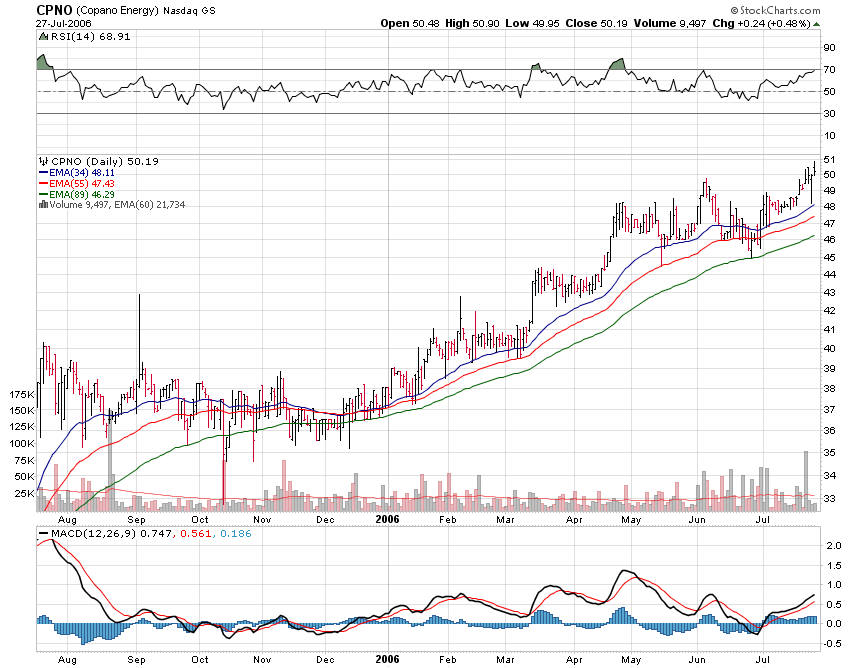Click the RSI(14) 68.91 indicator label
This screenshot has height=668, width=850.
[x=91, y=37]
